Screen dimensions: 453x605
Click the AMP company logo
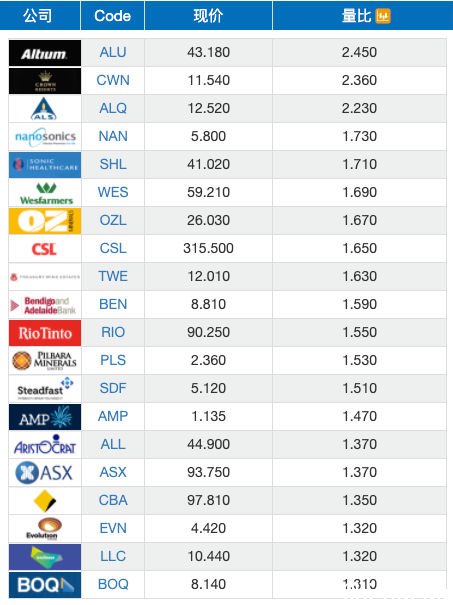[45, 417]
